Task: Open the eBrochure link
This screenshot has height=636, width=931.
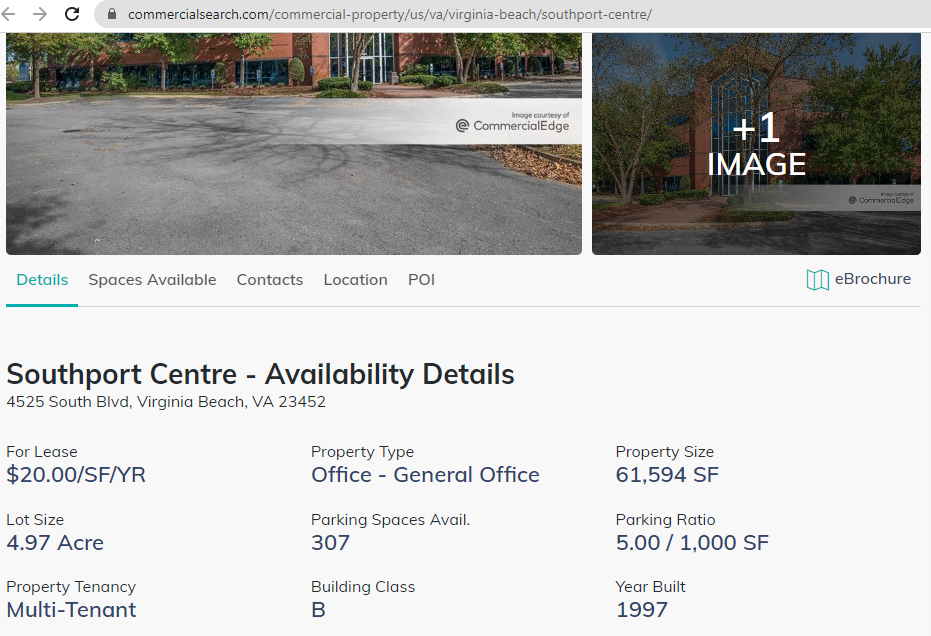Action: point(872,279)
